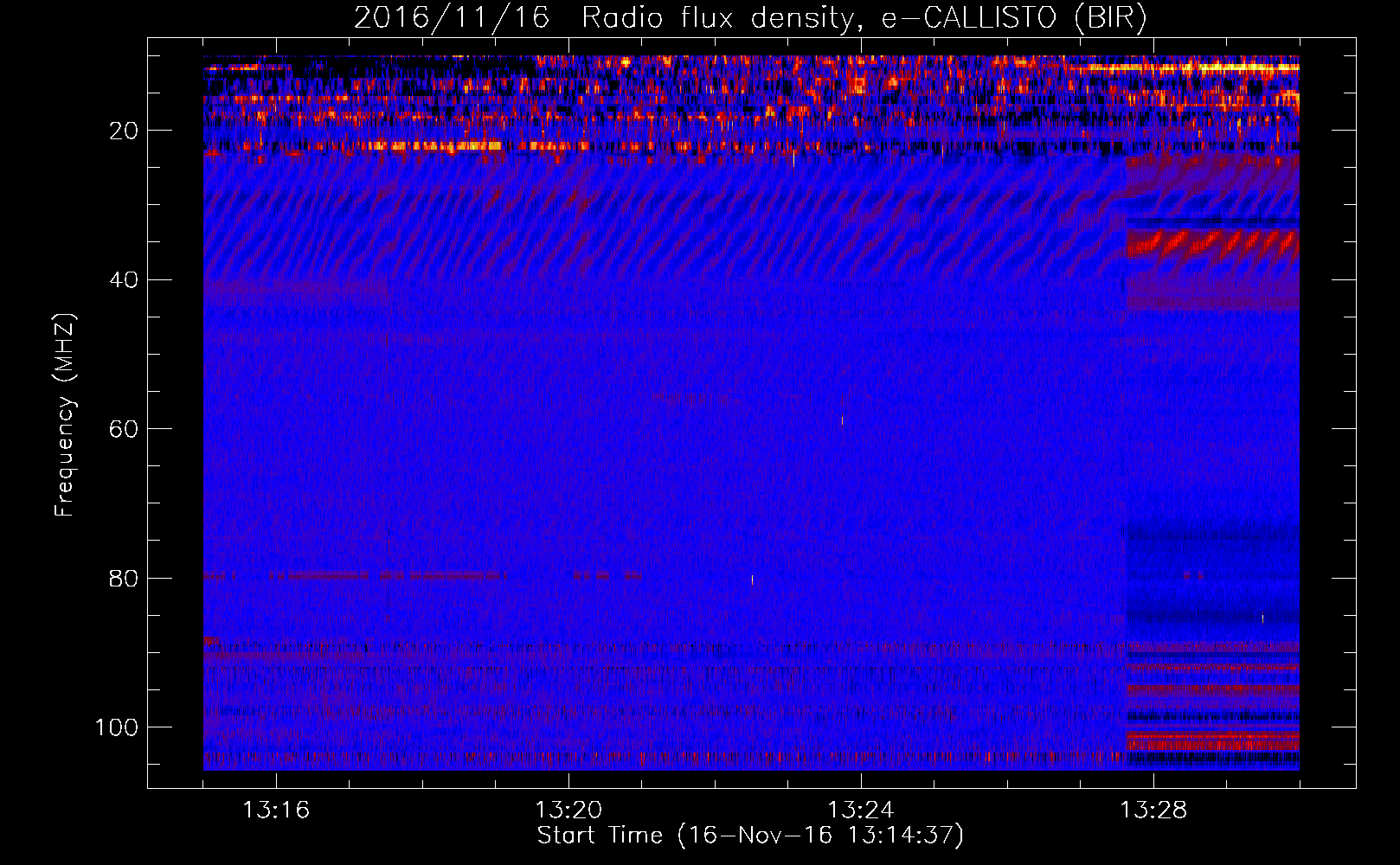Click the 13:20 time tick label

tap(568, 811)
